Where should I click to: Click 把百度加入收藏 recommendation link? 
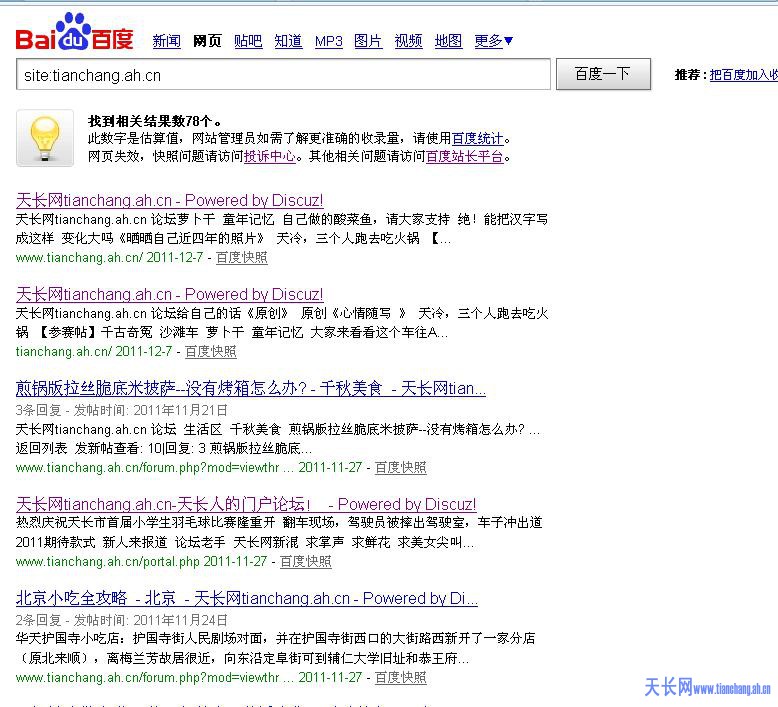coord(743,74)
